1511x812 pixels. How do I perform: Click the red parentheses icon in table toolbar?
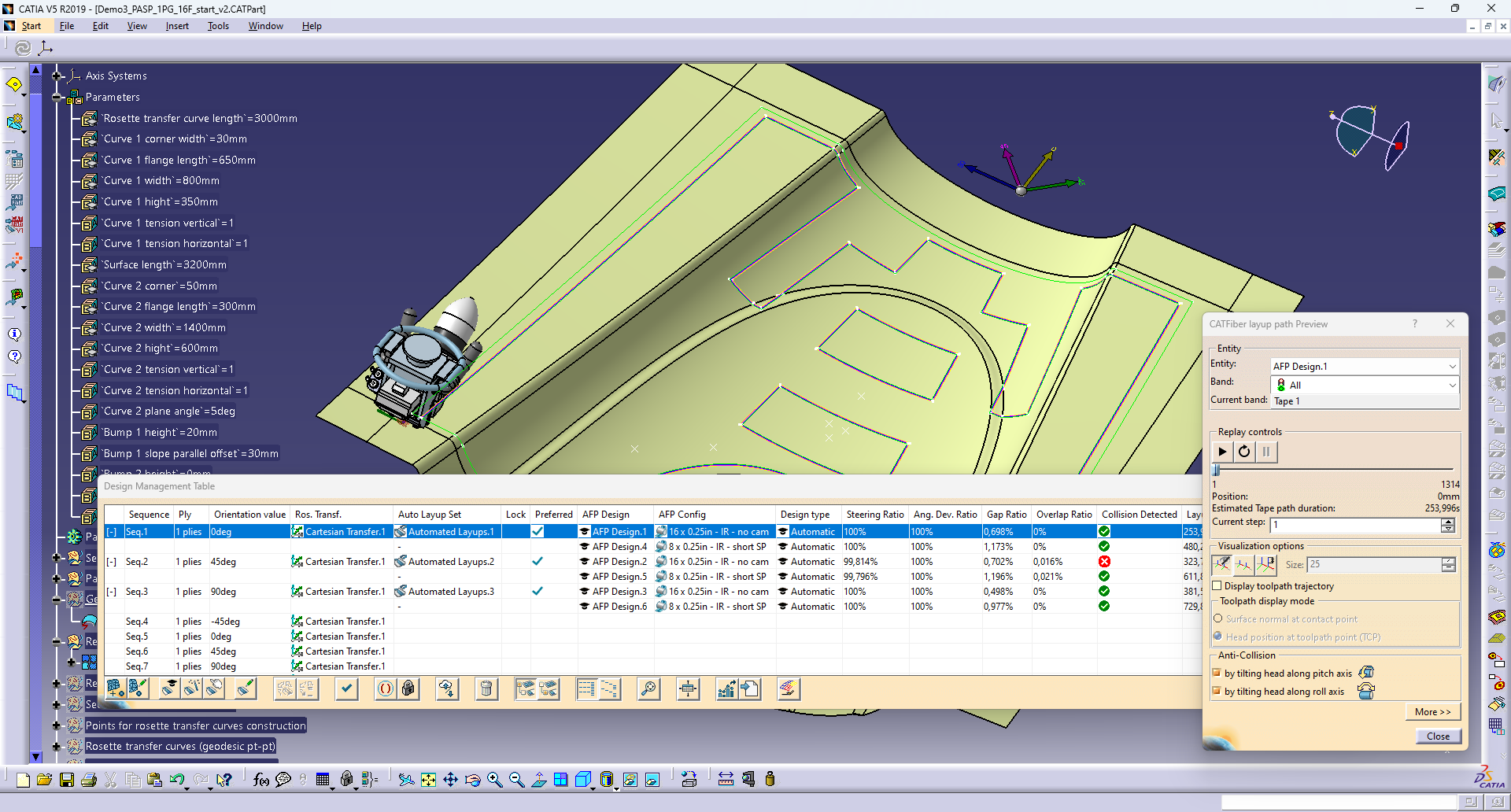coord(386,689)
